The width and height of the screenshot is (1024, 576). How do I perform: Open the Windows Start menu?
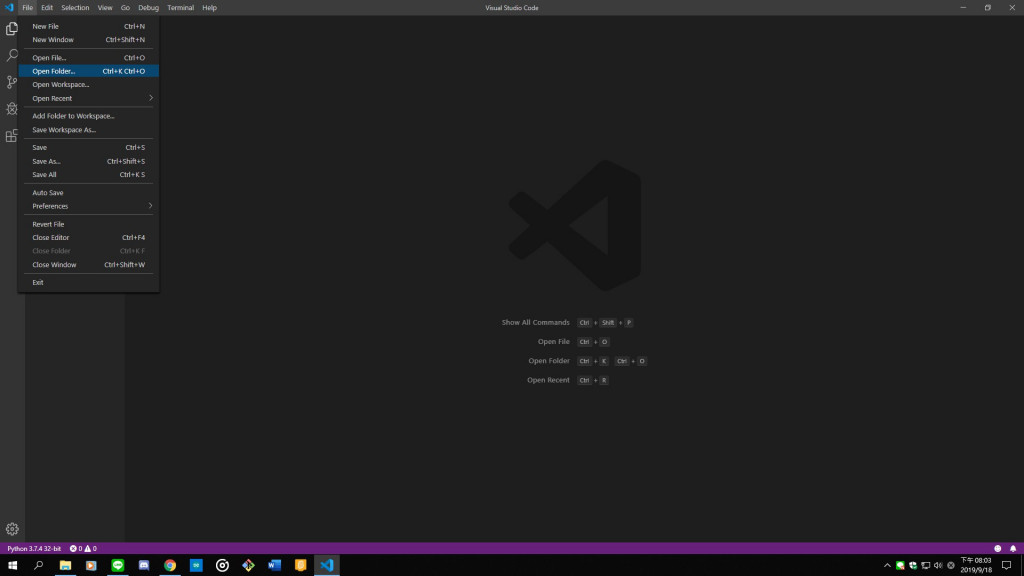coord(12,566)
